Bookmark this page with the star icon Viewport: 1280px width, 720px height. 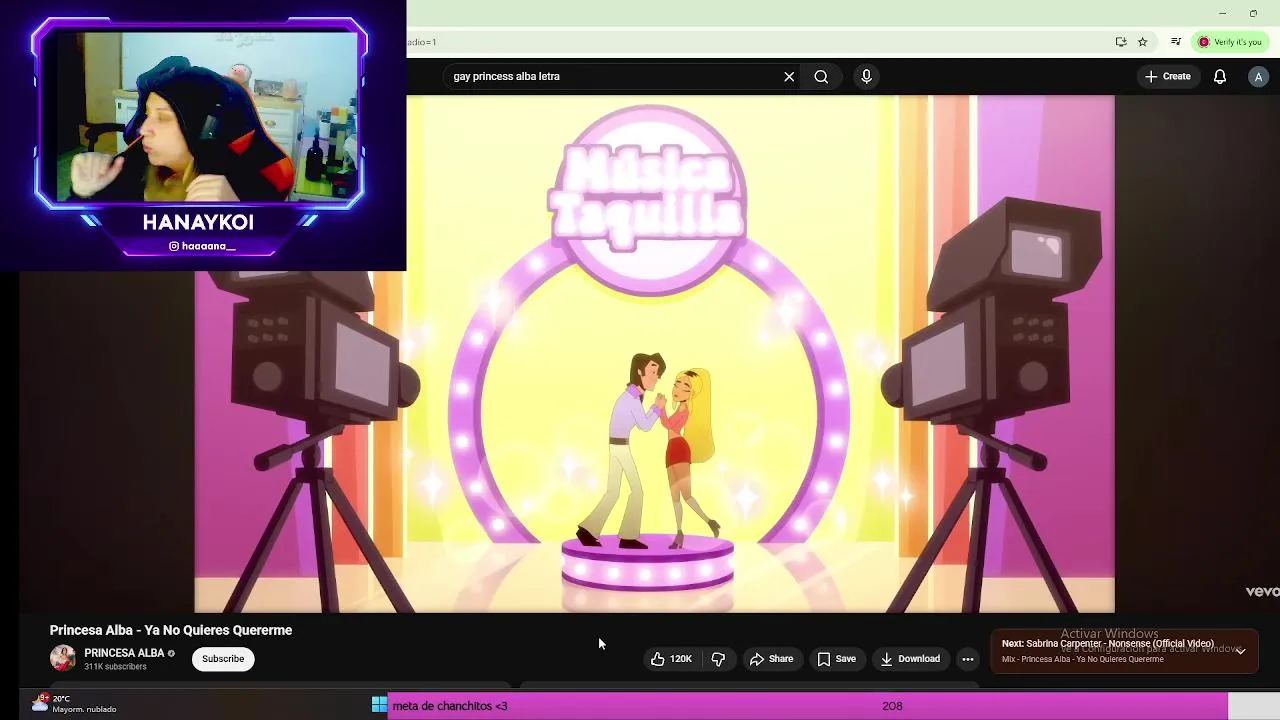(1143, 42)
